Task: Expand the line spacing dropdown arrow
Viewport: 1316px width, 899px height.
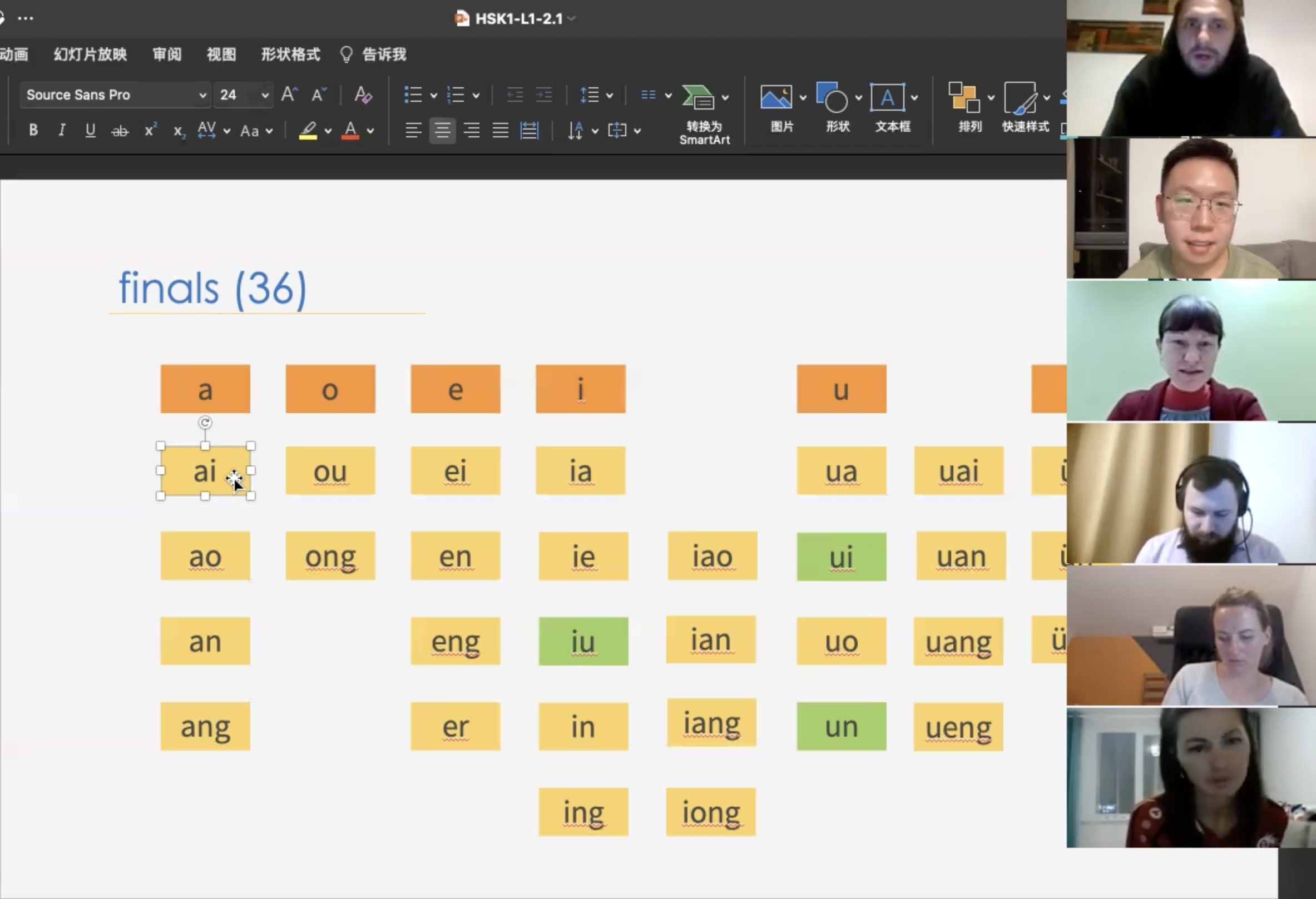Action: point(610,96)
